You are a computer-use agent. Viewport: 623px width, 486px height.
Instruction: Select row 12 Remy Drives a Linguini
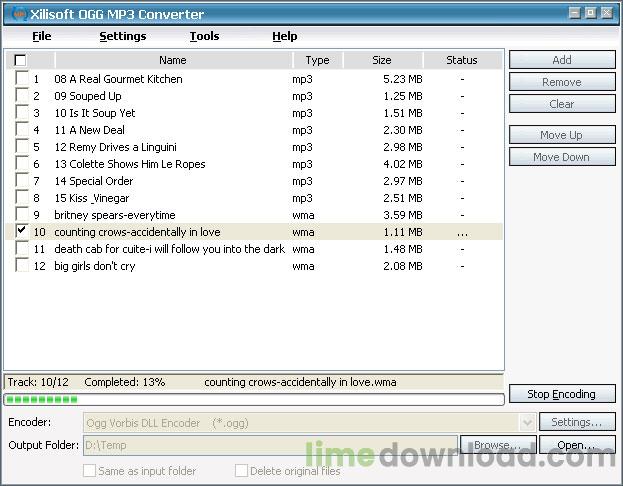(254, 147)
